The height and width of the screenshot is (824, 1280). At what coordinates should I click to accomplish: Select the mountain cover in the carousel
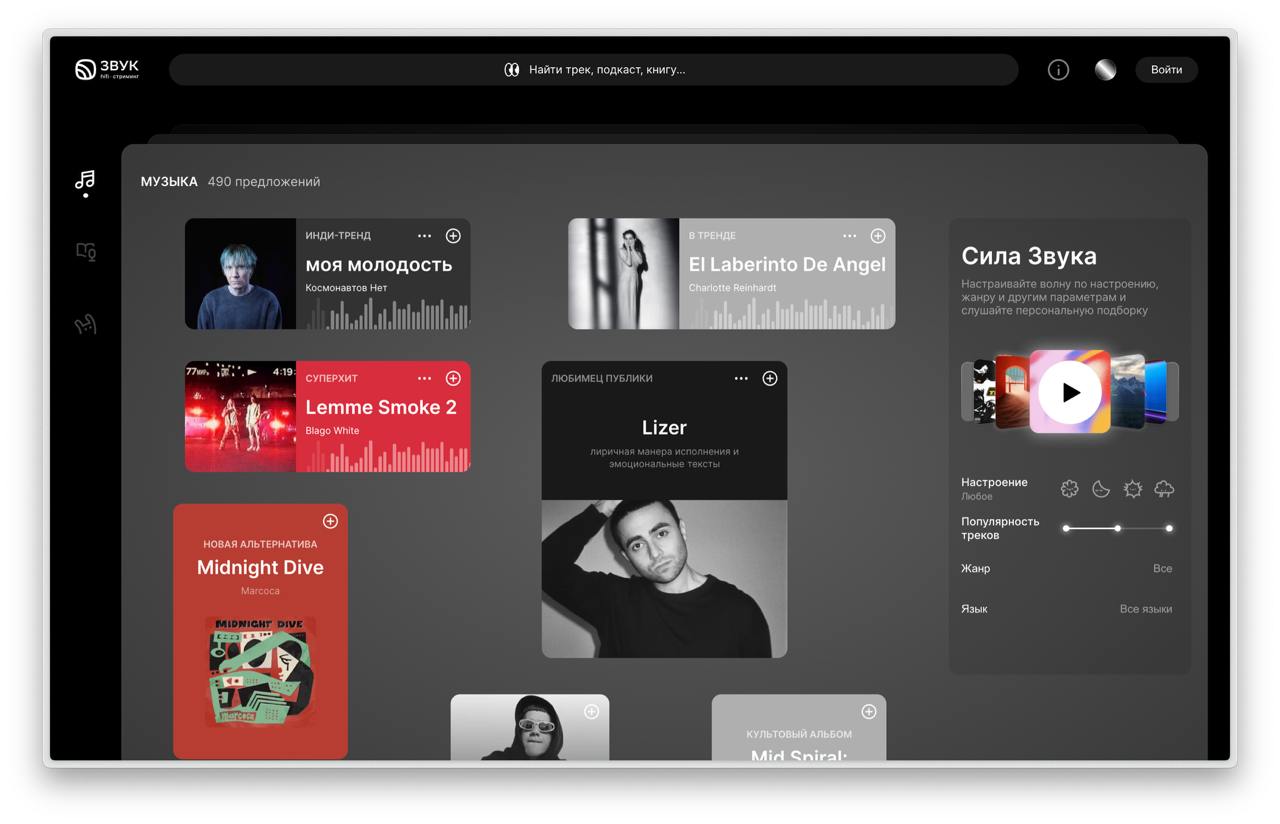pyautogui.click(x=1127, y=392)
